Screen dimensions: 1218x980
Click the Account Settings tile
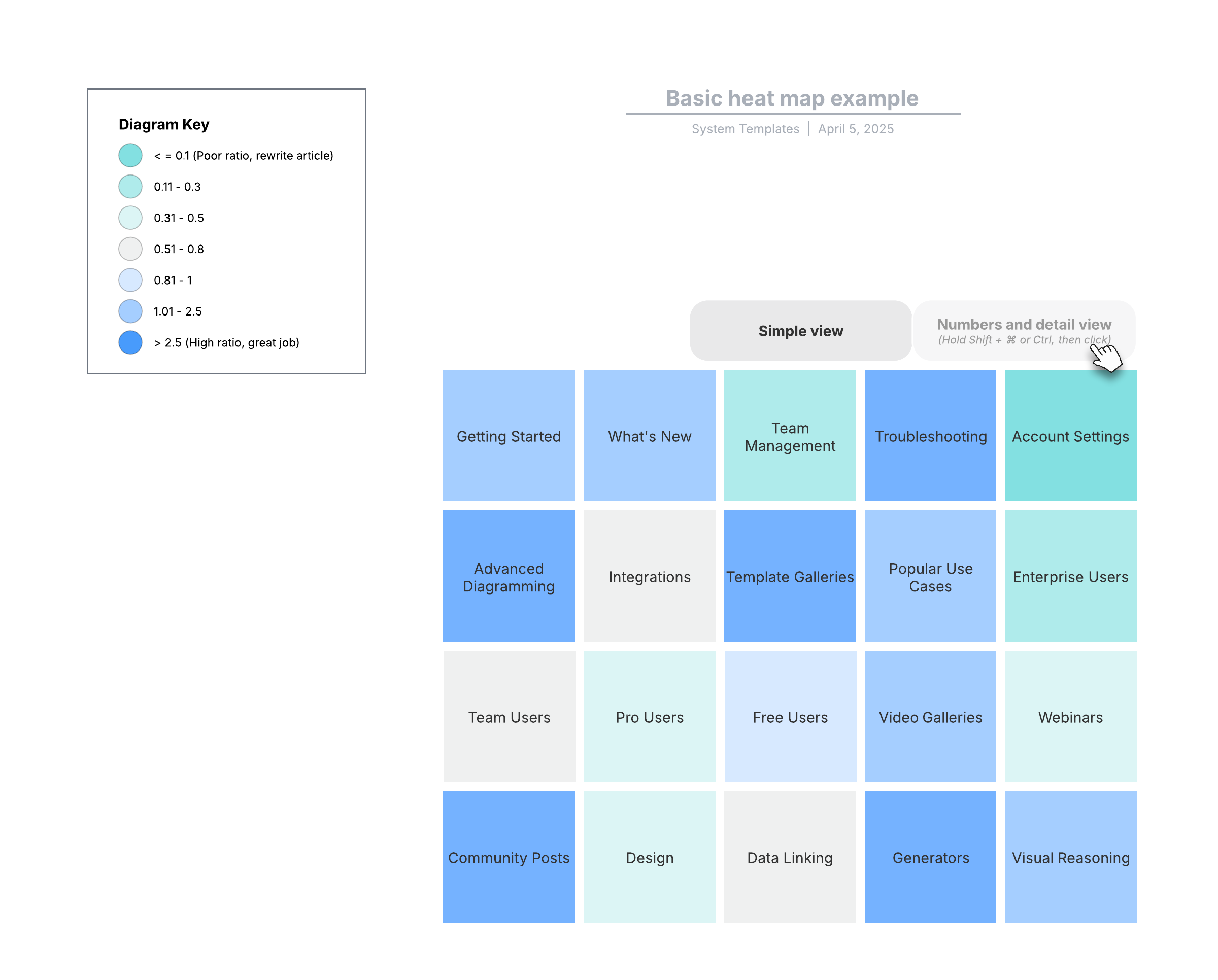[1070, 436]
